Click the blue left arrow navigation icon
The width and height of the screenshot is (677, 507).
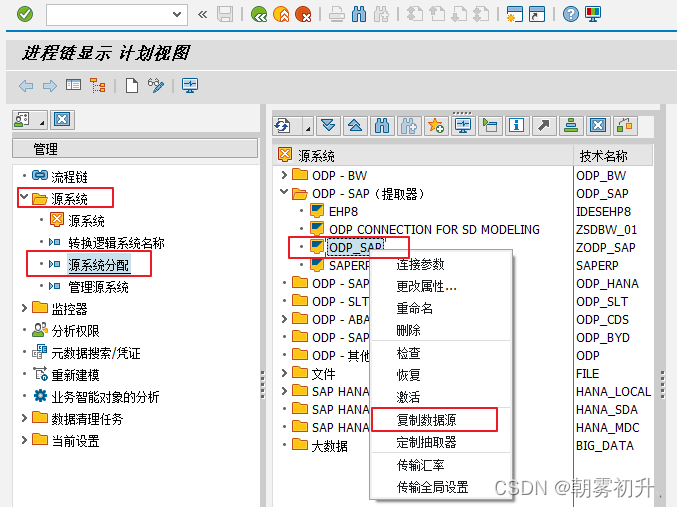[x=26, y=86]
